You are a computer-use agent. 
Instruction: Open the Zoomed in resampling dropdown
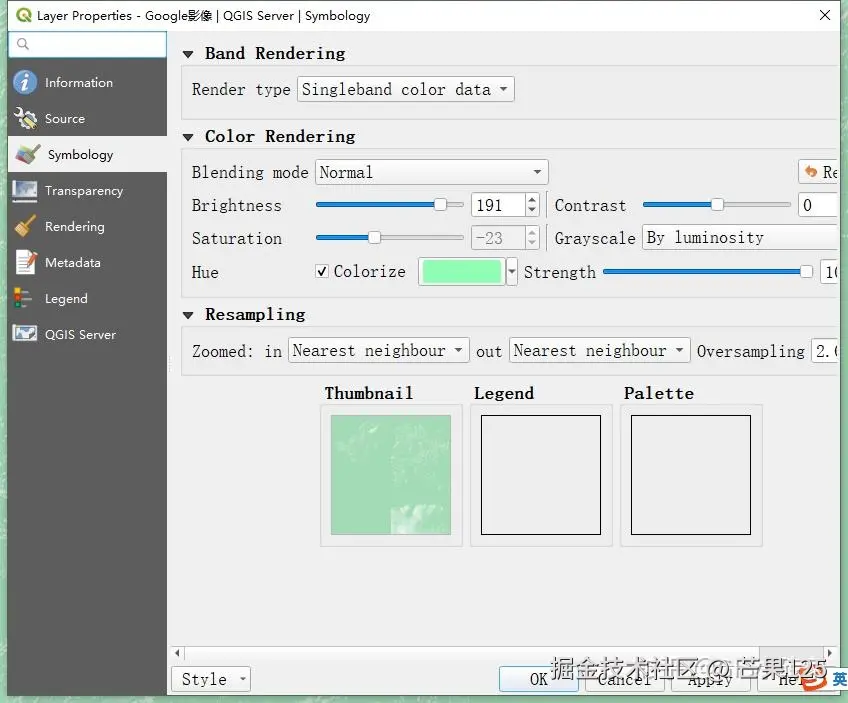coord(379,350)
